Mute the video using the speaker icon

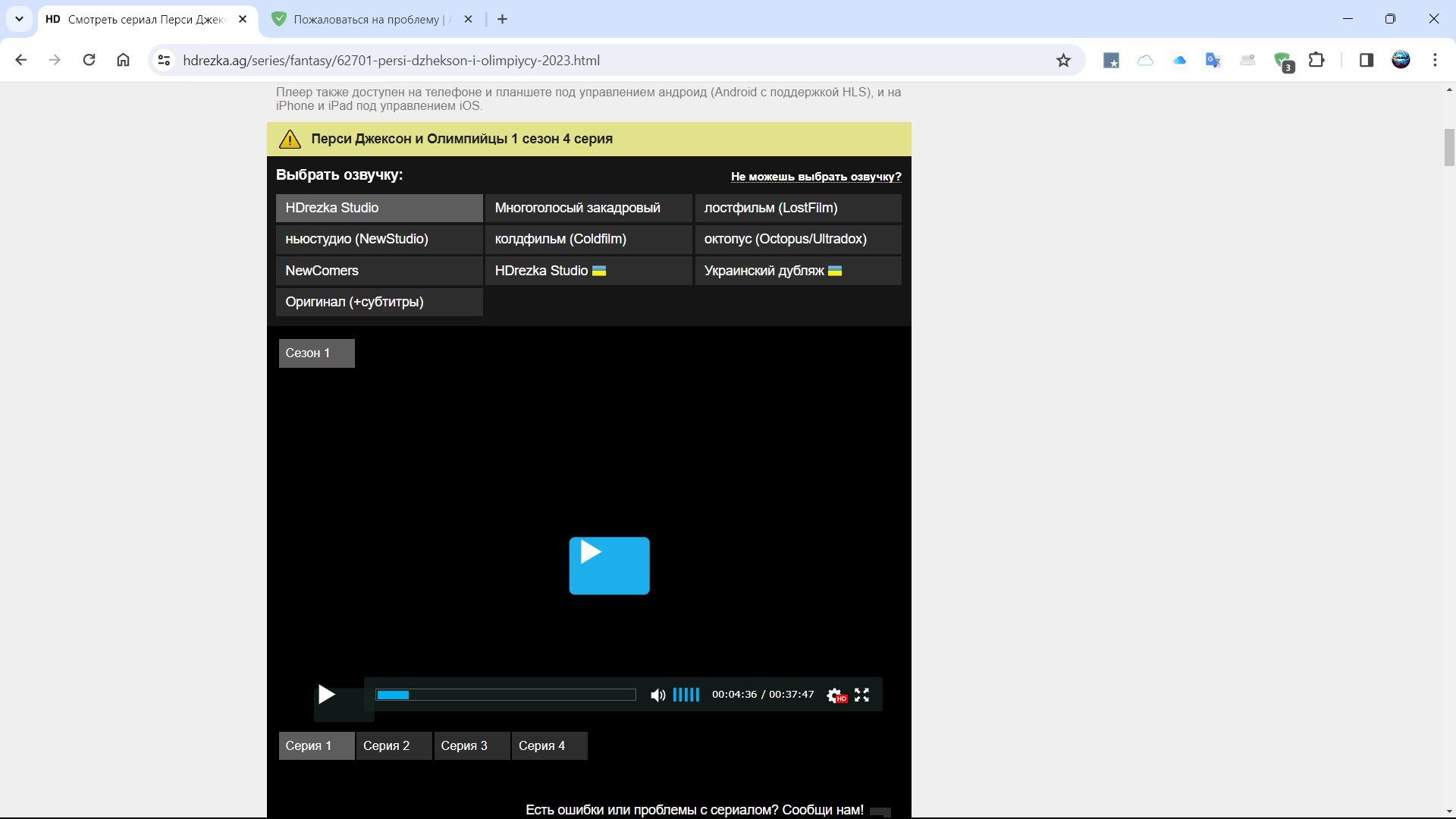pos(657,695)
